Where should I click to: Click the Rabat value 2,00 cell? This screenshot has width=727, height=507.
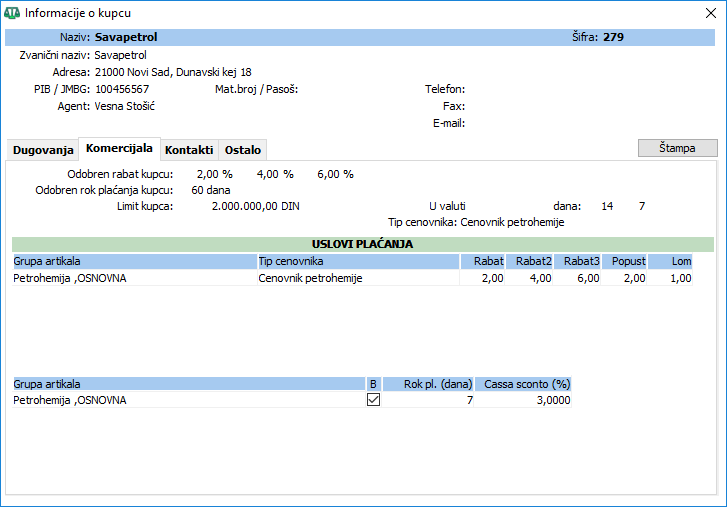pos(483,278)
